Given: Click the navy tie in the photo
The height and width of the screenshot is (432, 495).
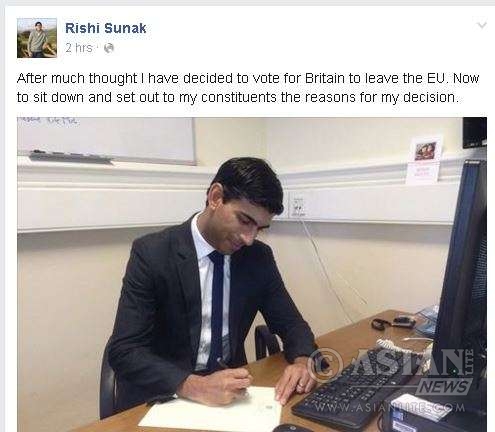Looking at the screenshot, I should [x=216, y=308].
